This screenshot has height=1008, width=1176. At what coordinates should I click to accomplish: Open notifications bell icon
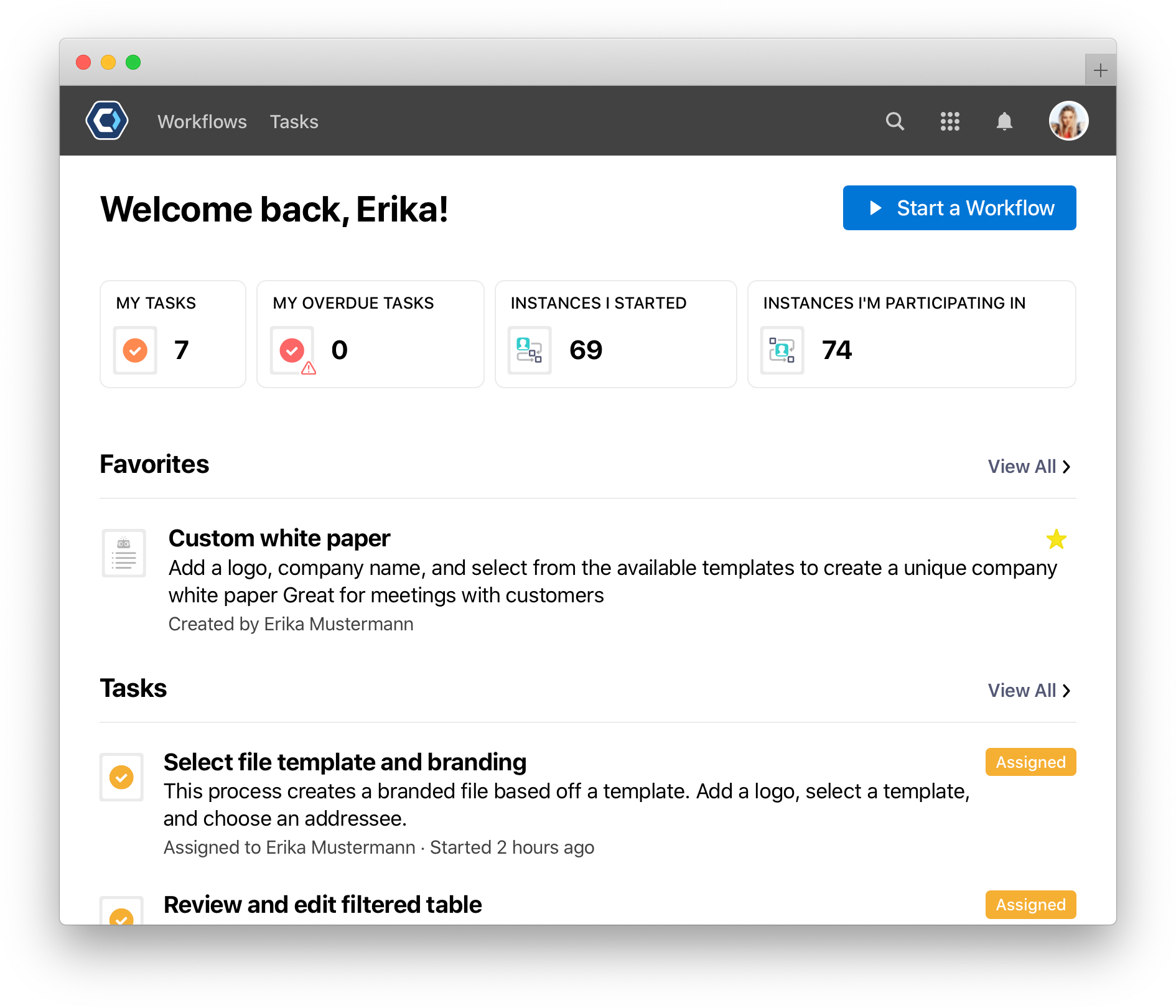coord(1004,121)
